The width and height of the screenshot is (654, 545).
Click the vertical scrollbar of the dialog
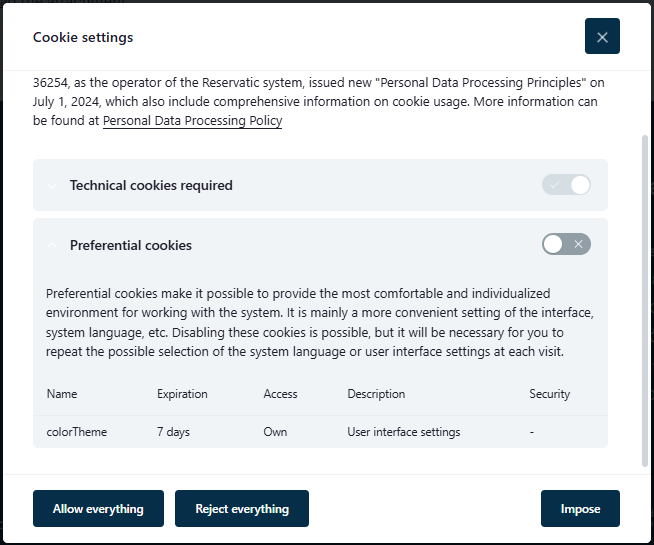(644, 300)
